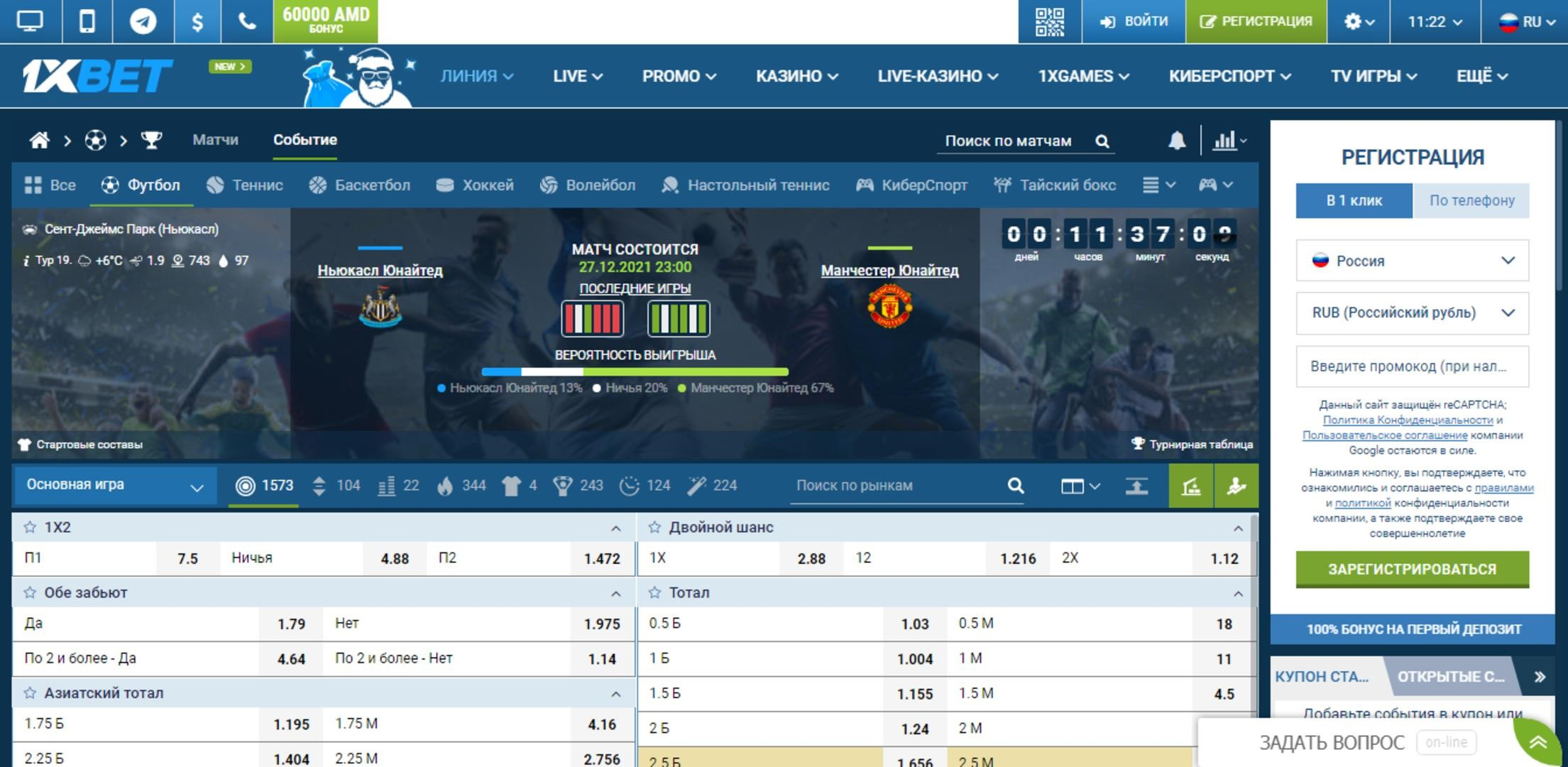This screenshot has width=1568, height=767.
Task: Open the ЛИНИЯ menu
Action: point(477,76)
